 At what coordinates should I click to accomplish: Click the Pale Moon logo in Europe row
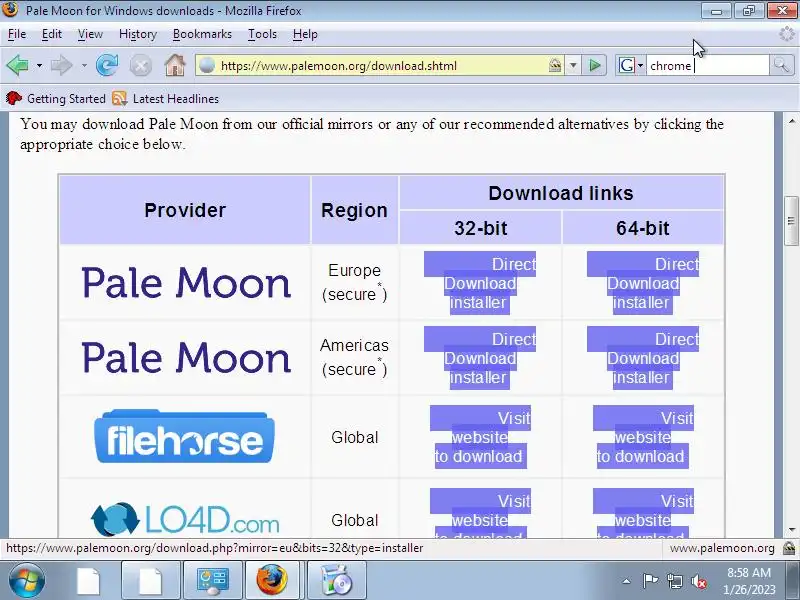(186, 283)
